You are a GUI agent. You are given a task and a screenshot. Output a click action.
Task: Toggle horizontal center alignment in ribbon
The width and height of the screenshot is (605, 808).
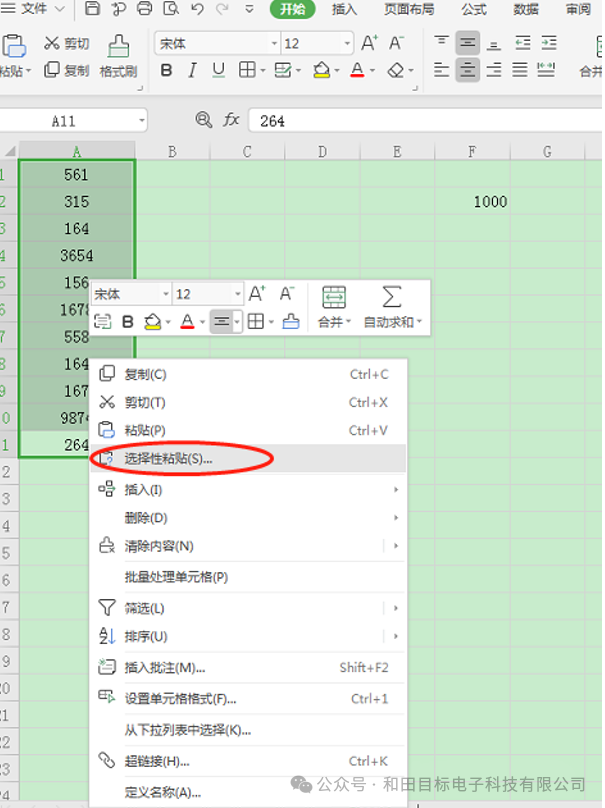click(x=467, y=70)
